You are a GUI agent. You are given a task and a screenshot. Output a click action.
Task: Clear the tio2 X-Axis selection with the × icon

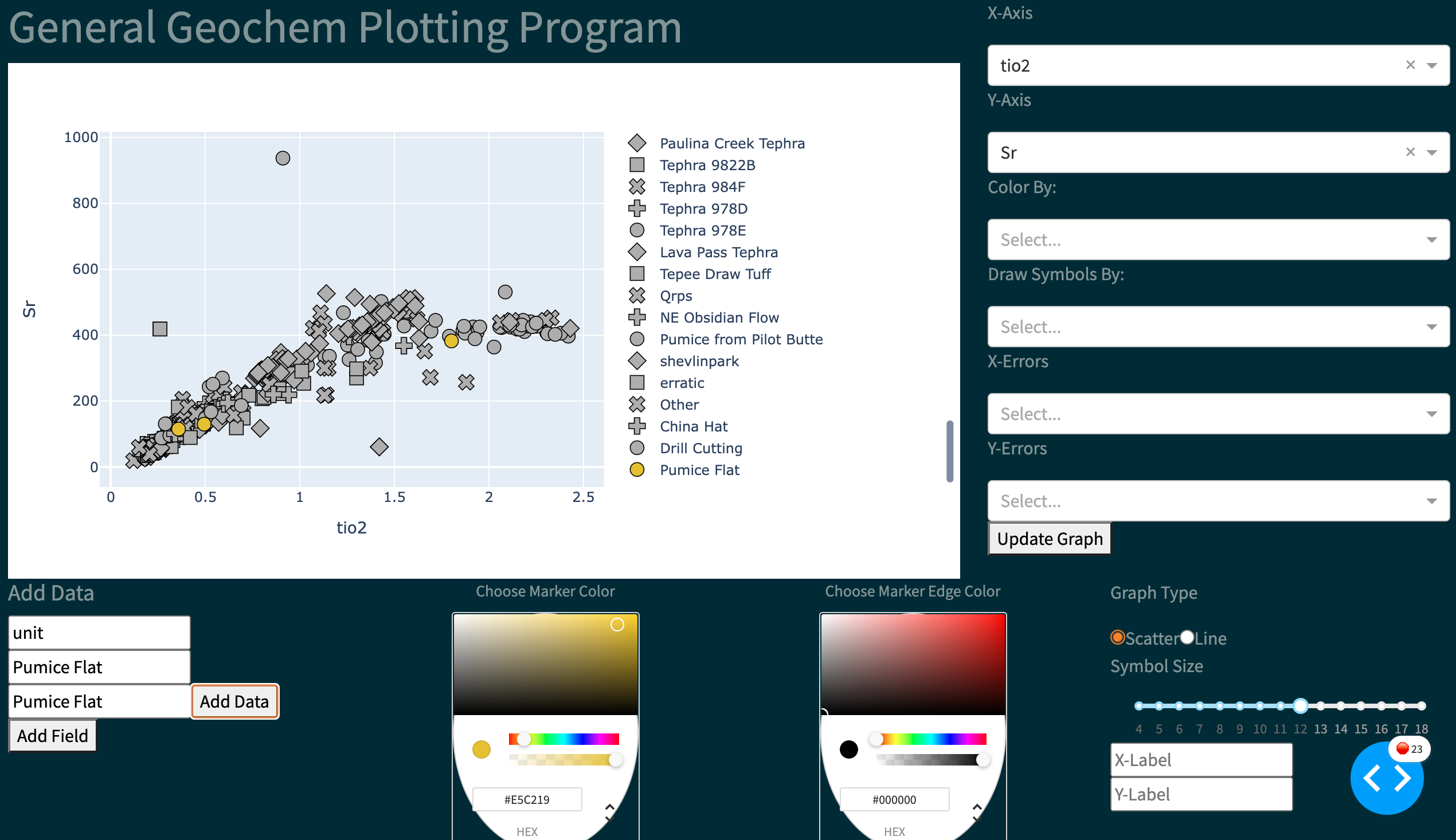point(1410,65)
